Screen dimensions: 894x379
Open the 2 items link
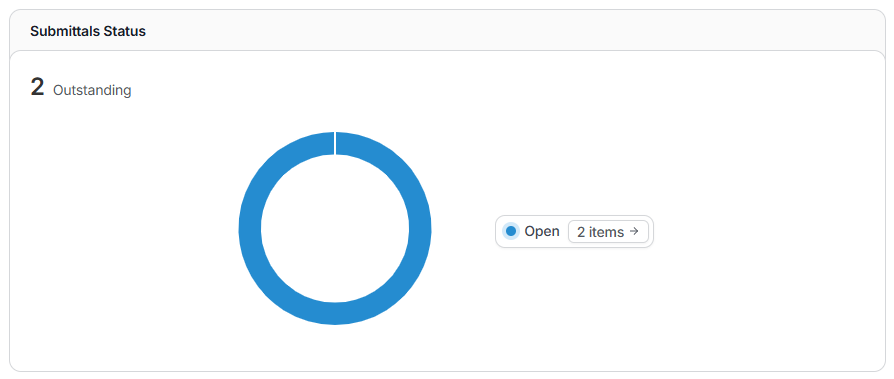click(x=608, y=231)
